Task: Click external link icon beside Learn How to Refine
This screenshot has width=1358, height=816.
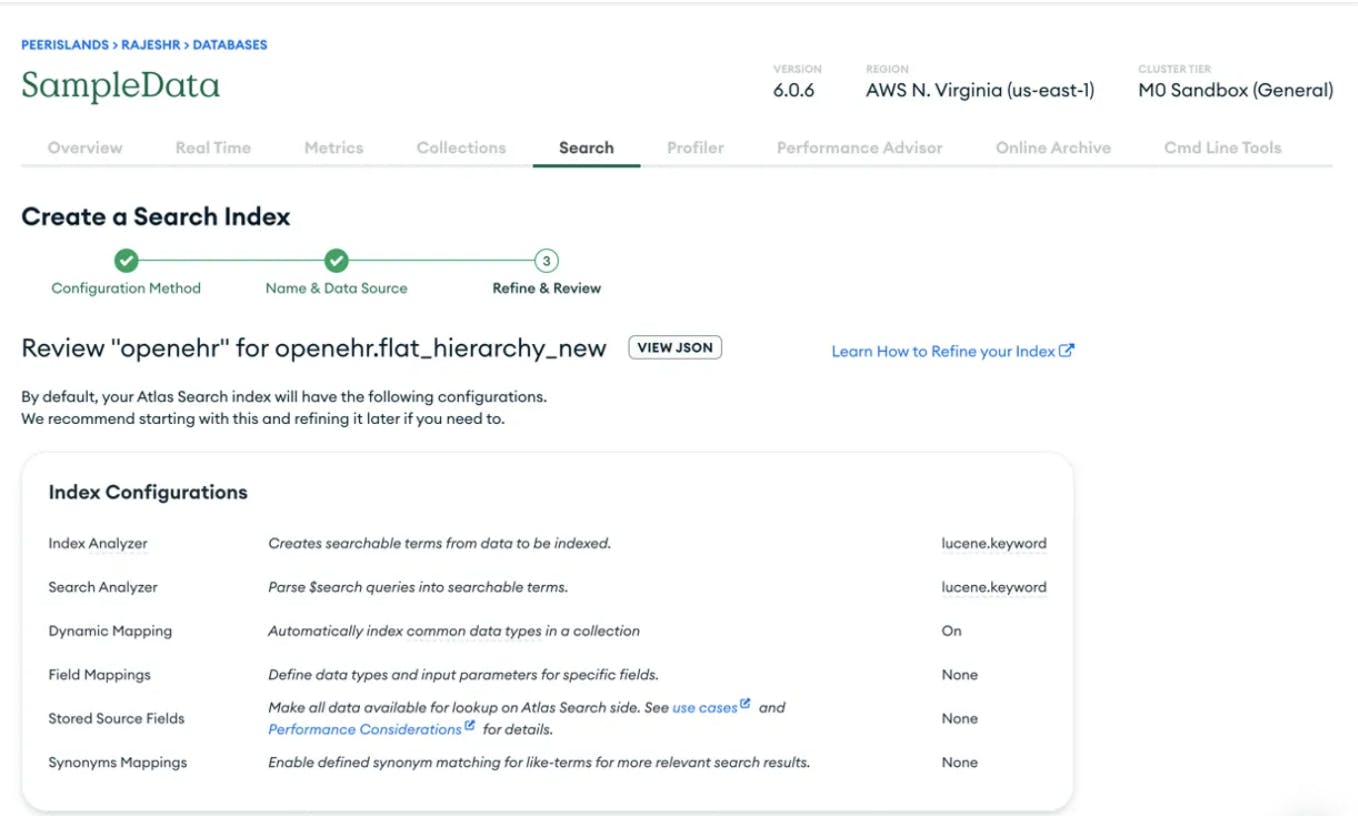Action: (x=1067, y=351)
